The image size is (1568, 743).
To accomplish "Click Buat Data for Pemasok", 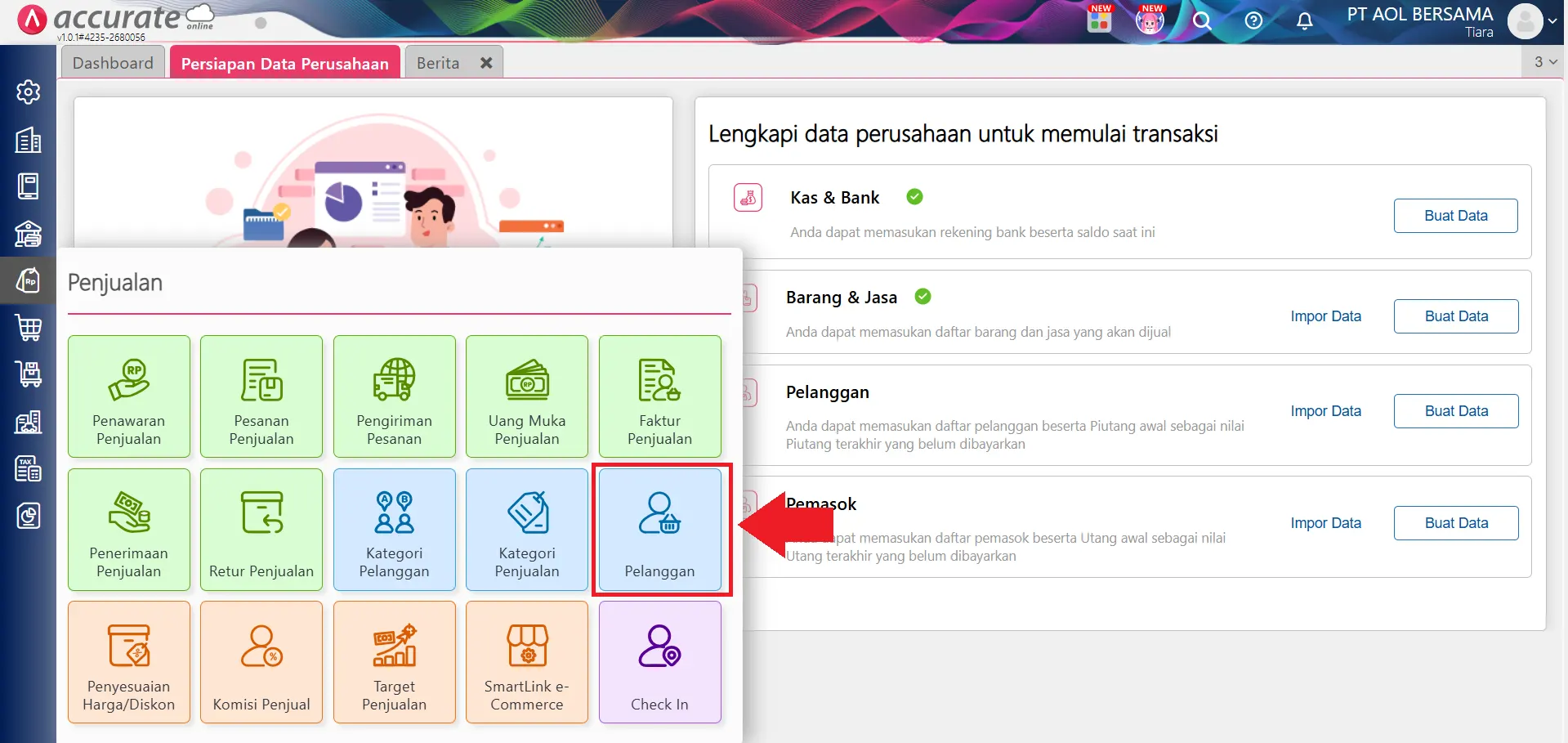I will pyautogui.click(x=1456, y=523).
